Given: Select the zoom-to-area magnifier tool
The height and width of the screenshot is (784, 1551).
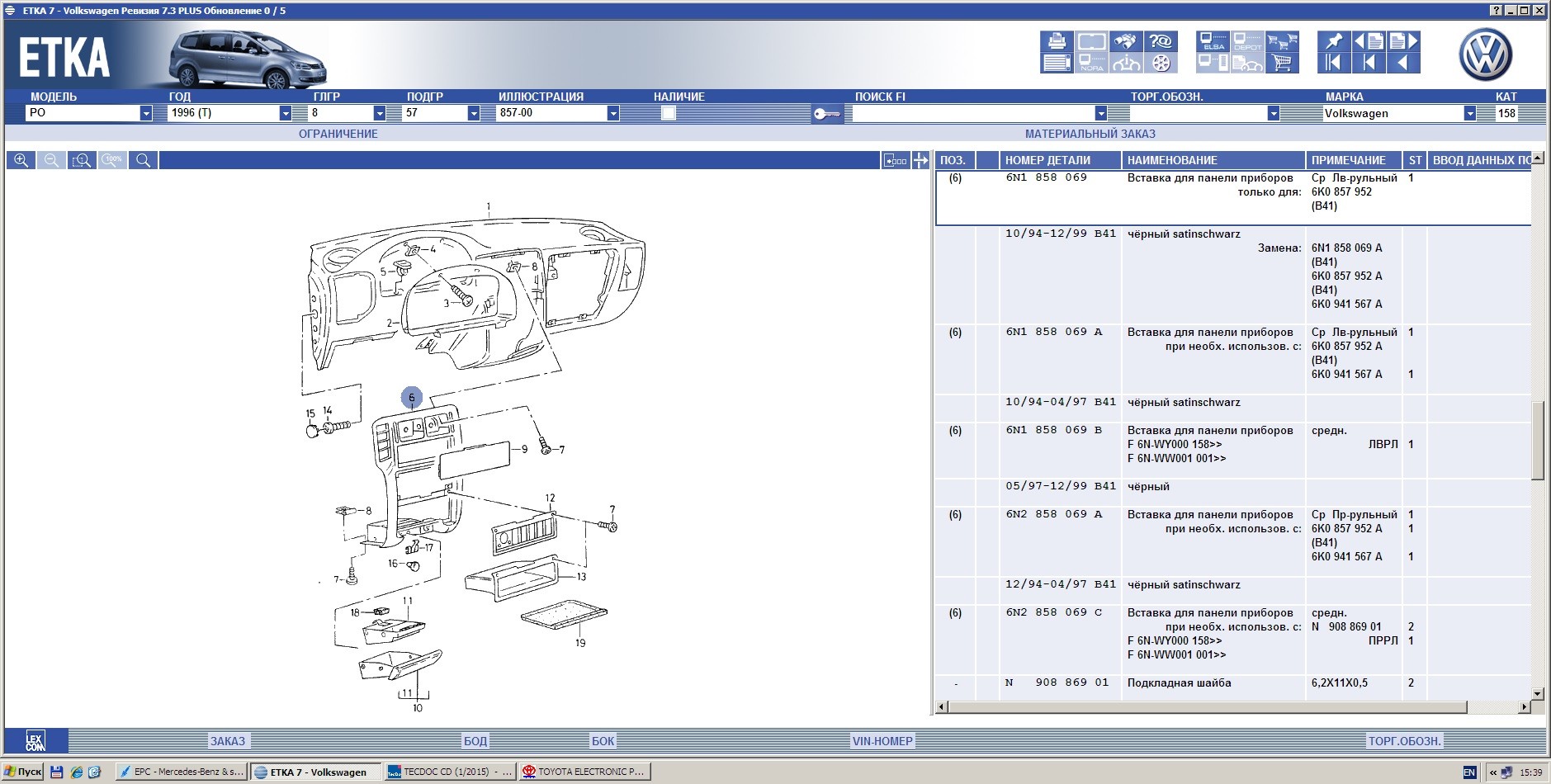Looking at the screenshot, I should click(x=82, y=160).
